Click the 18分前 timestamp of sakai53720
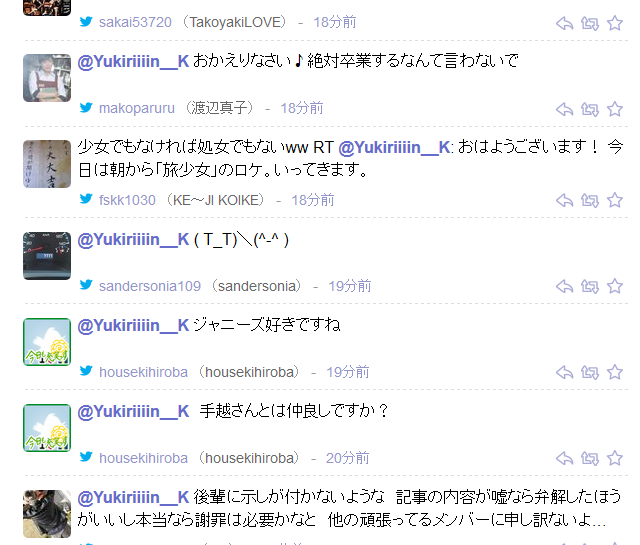The height and width of the screenshot is (545, 640). (x=335, y=22)
